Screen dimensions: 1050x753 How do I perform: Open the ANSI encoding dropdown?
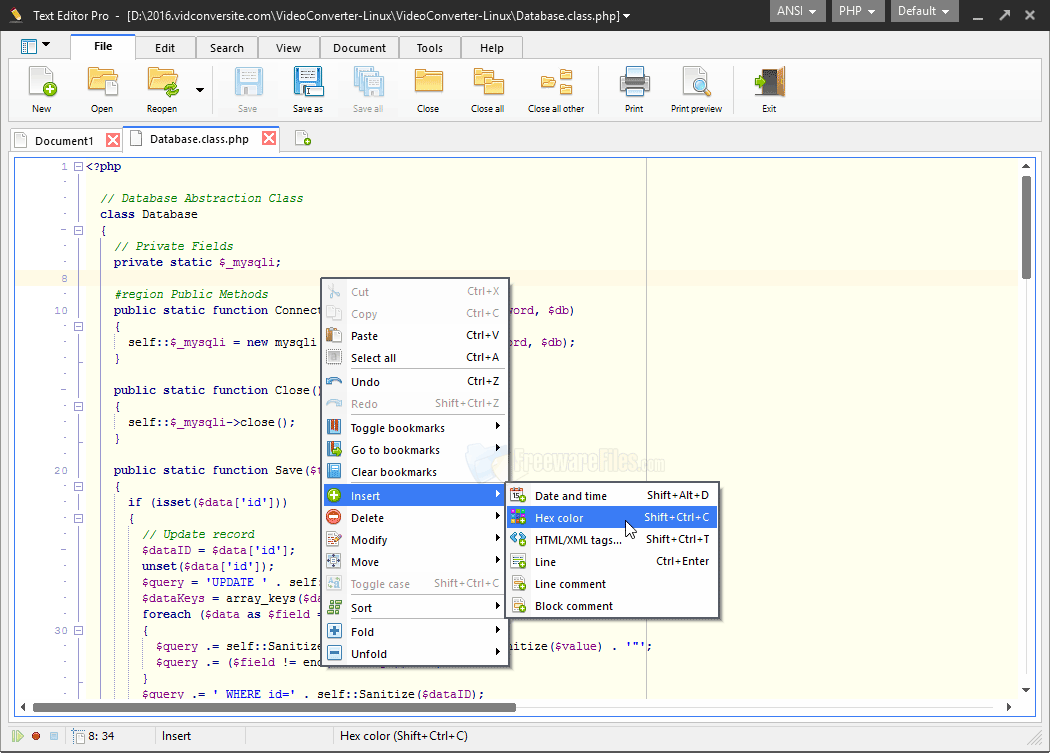[x=795, y=11]
